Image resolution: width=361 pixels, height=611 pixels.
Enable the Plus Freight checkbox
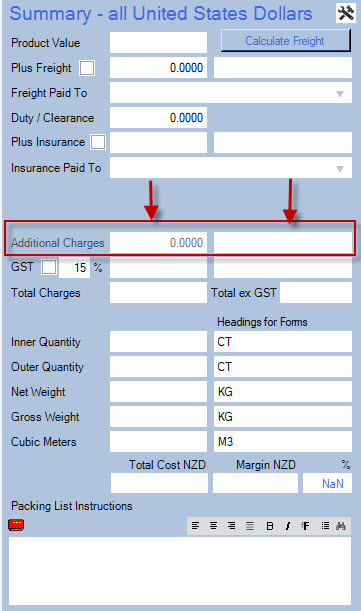coord(87,68)
